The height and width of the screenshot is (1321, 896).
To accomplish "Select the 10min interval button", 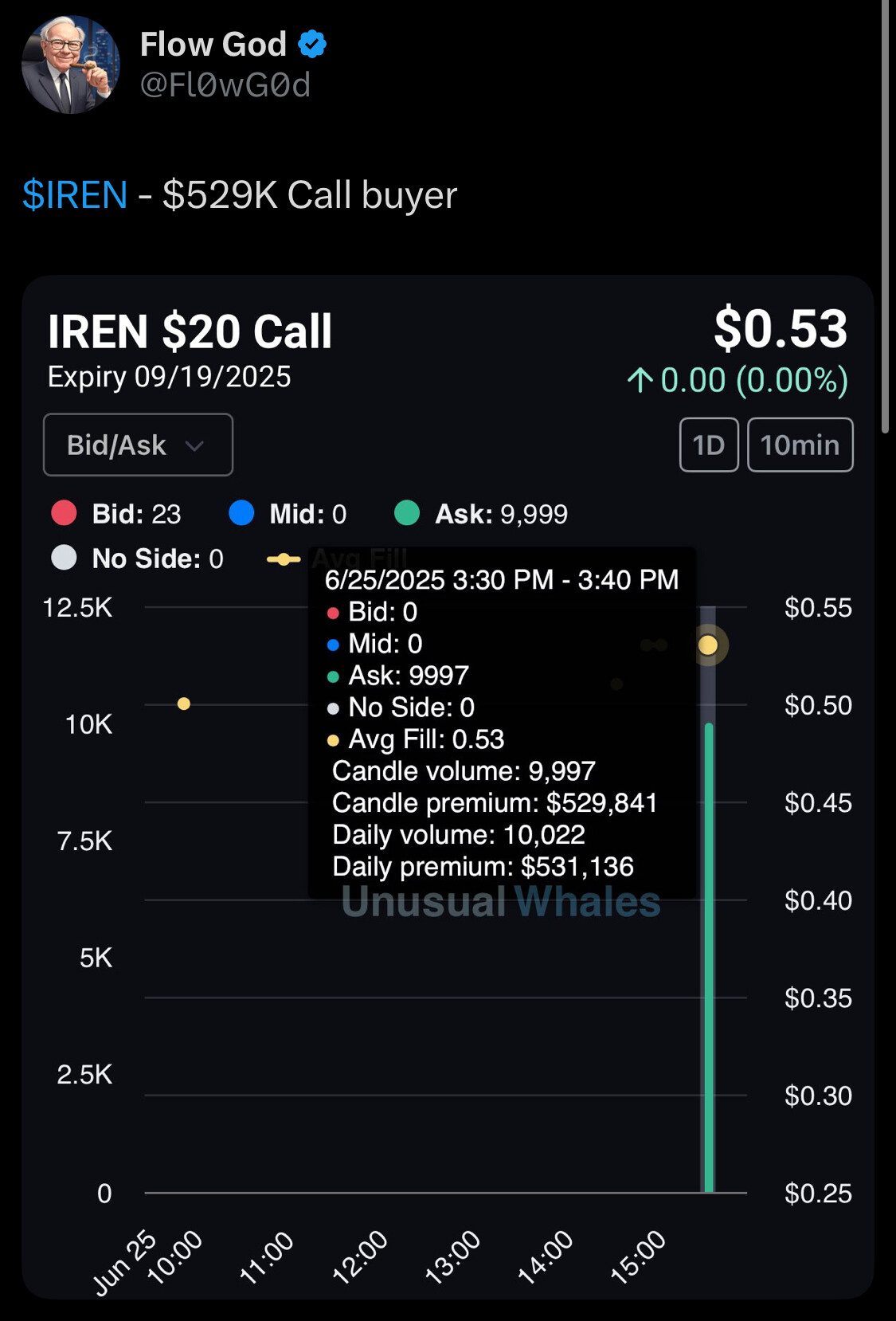I will click(800, 445).
